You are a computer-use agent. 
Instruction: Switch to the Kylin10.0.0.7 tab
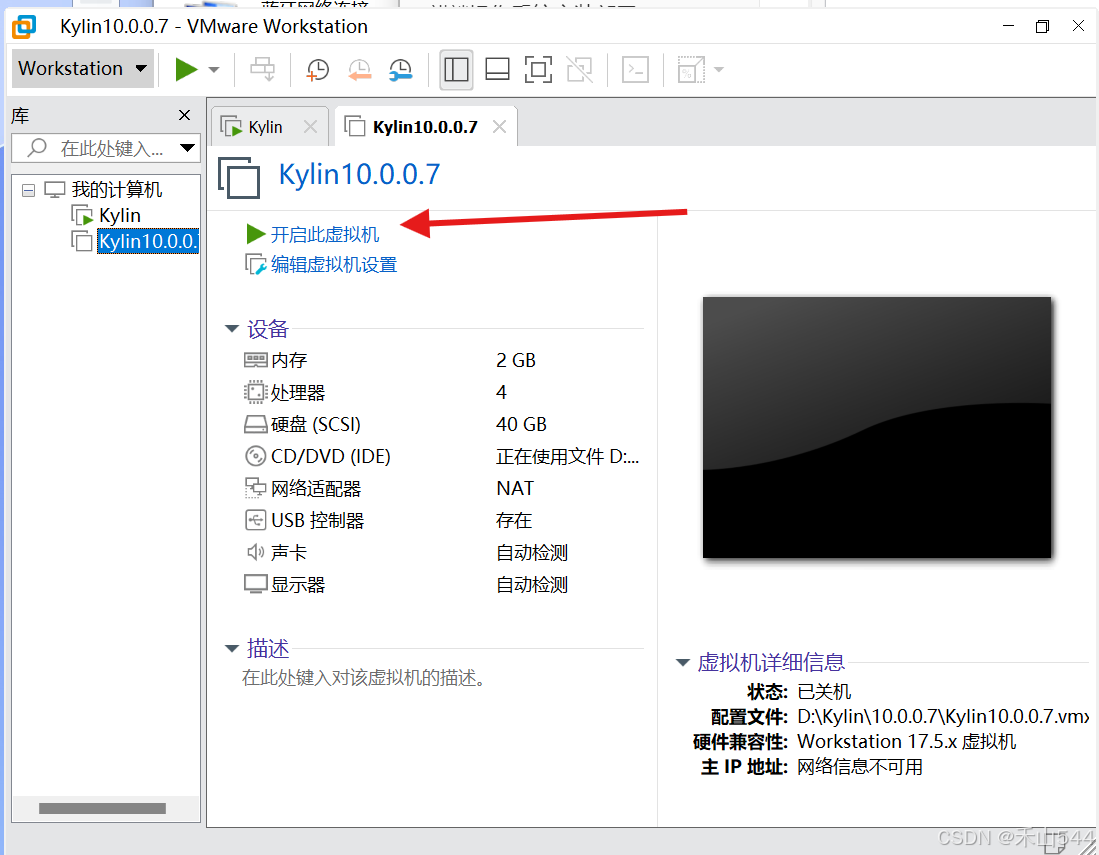(x=425, y=127)
